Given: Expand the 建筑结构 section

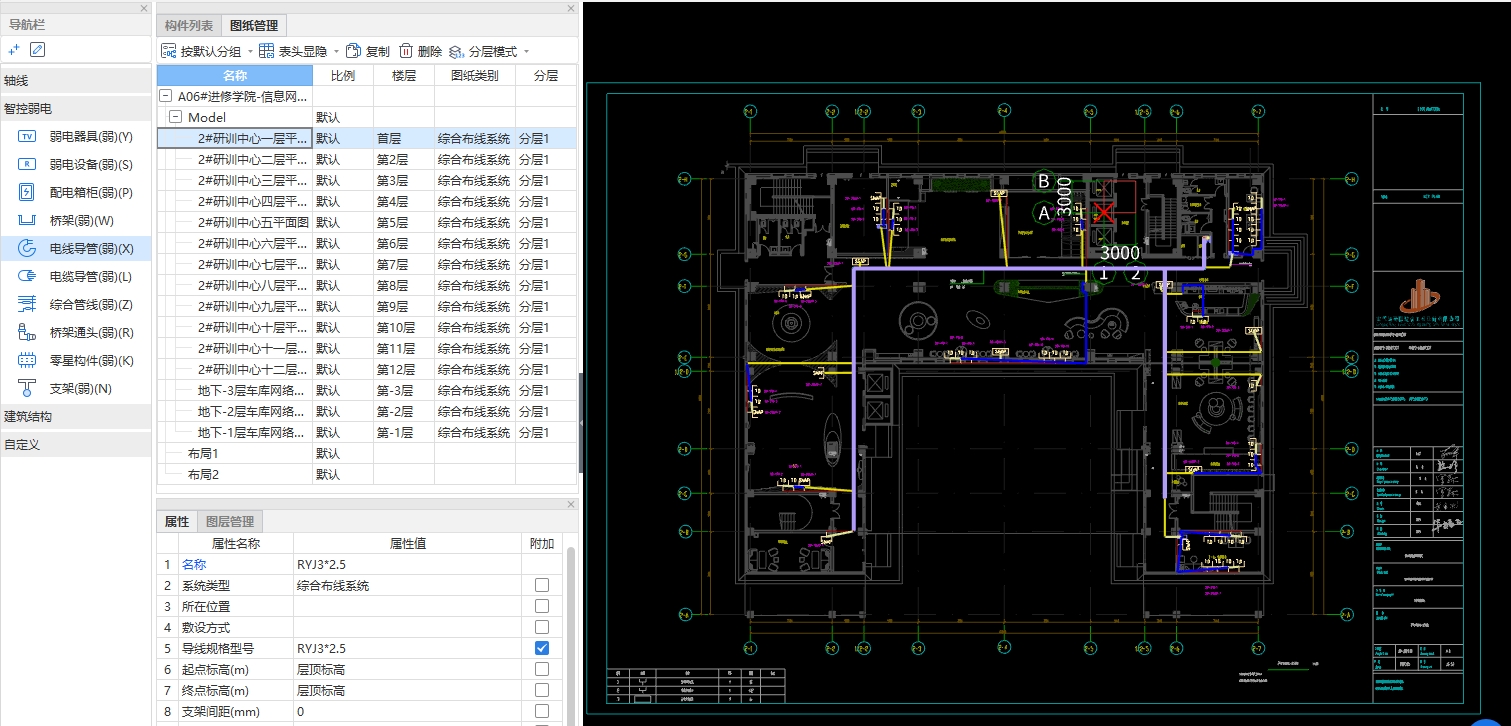Looking at the screenshot, I should click(76, 416).
